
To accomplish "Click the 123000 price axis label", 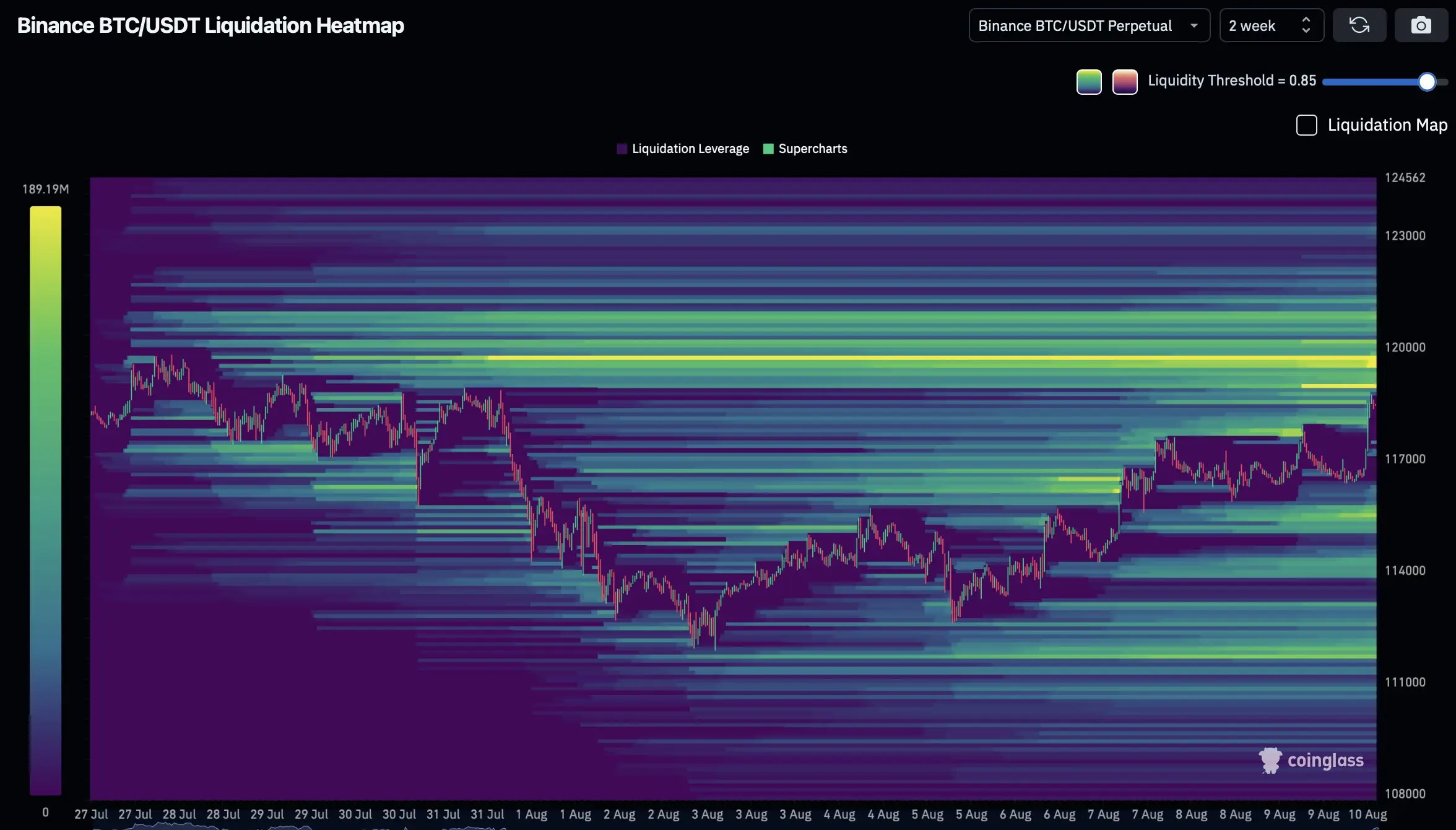I will 1405,236.
